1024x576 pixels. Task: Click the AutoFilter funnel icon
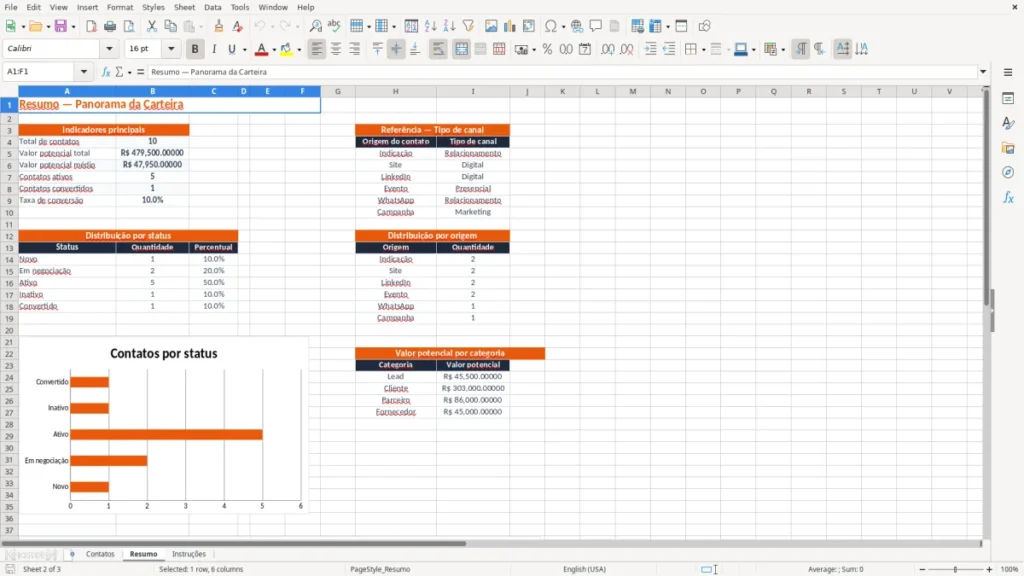pos(468,26)
